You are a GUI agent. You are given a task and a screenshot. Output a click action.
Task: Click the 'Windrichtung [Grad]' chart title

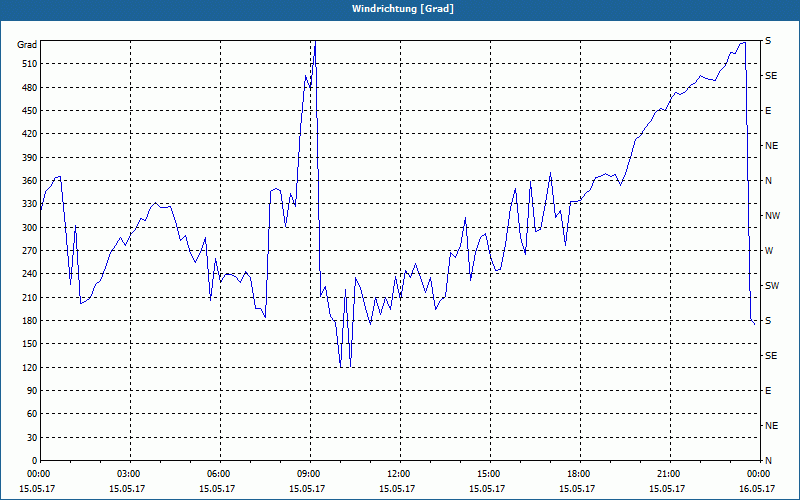403,9
